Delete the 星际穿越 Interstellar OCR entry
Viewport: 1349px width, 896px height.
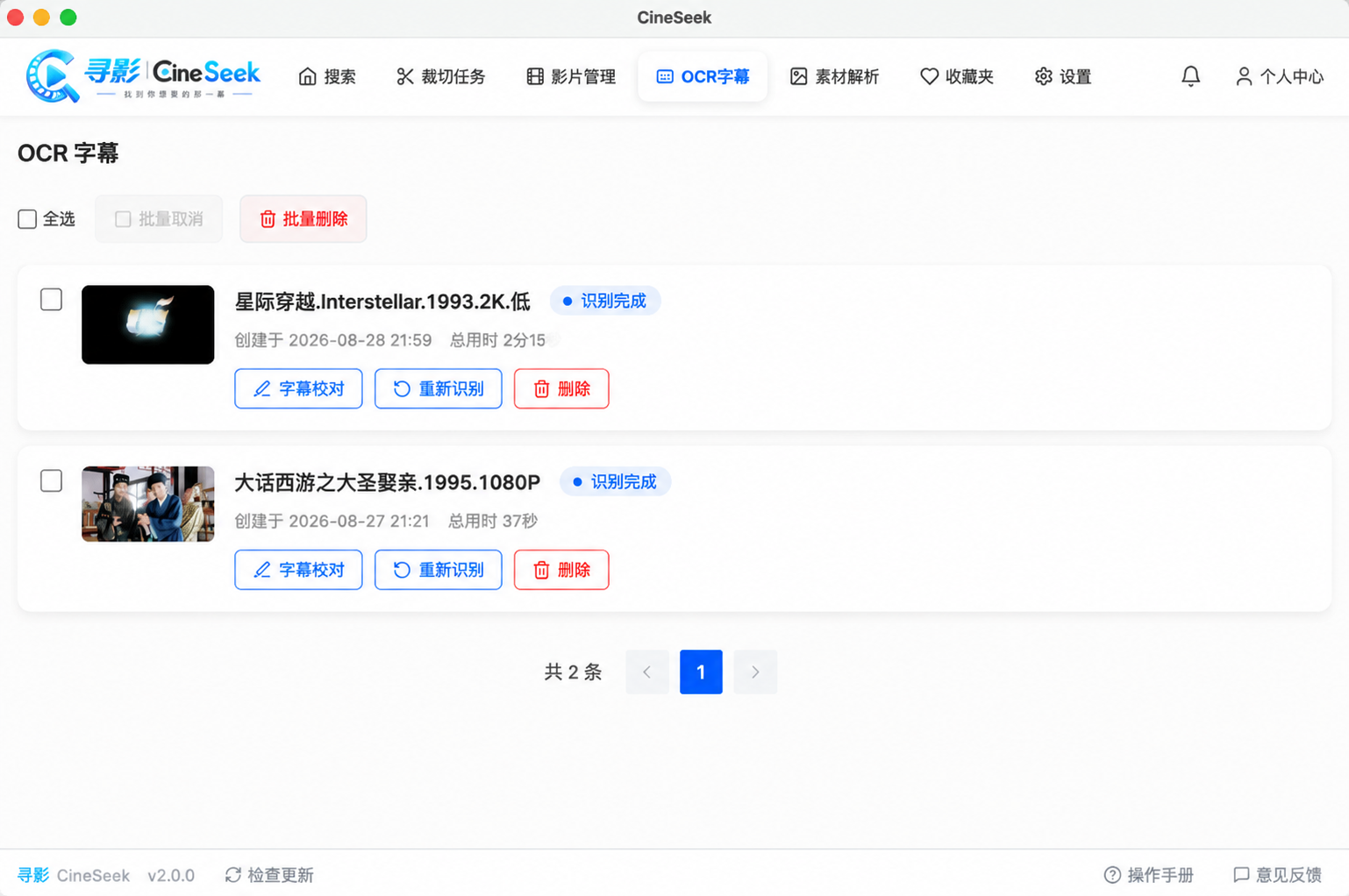pyautogui.click(x=561, y=388)
